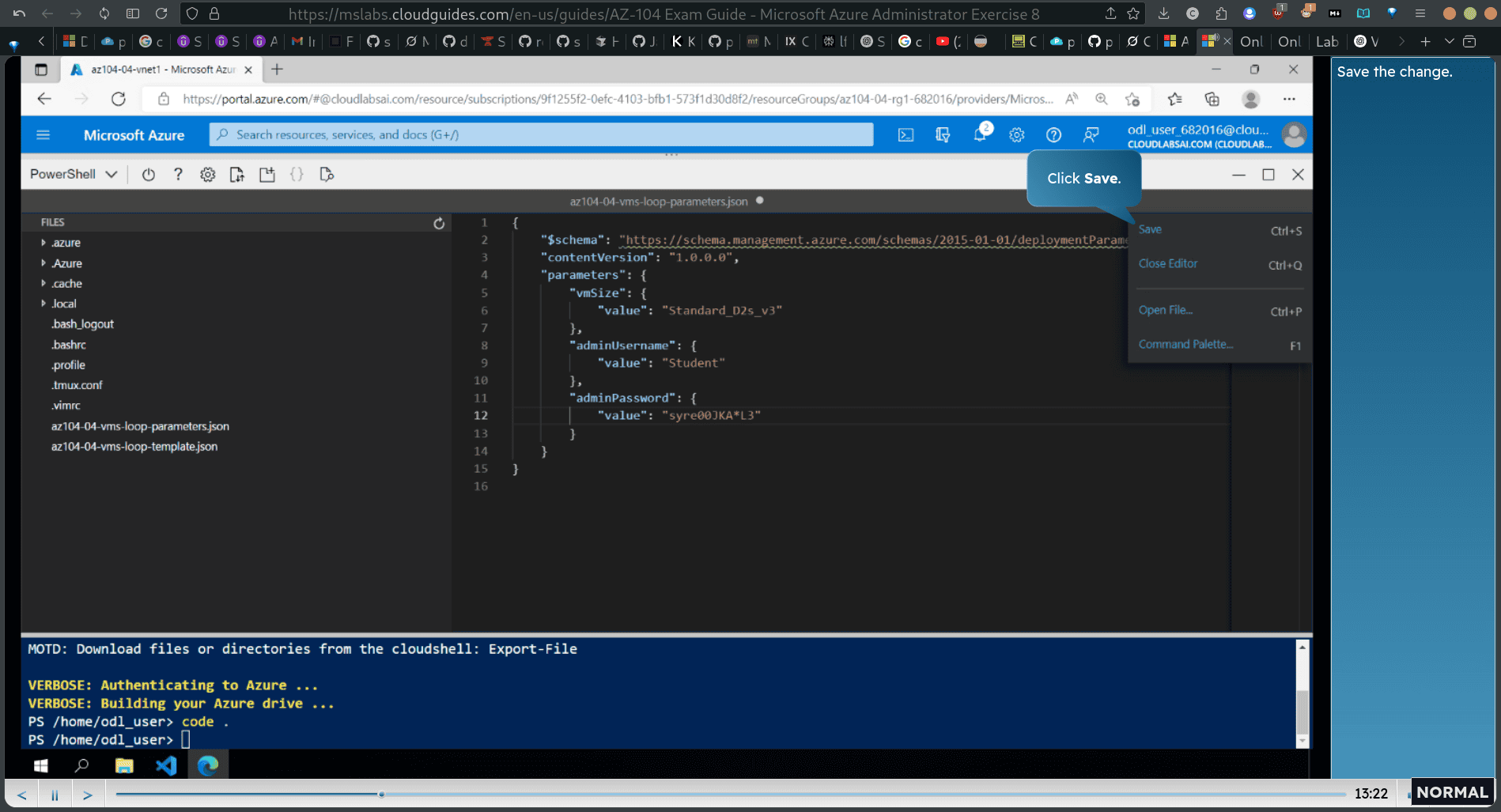
Task: Open Azure feedback icon
Action: tap(1091, 135)
